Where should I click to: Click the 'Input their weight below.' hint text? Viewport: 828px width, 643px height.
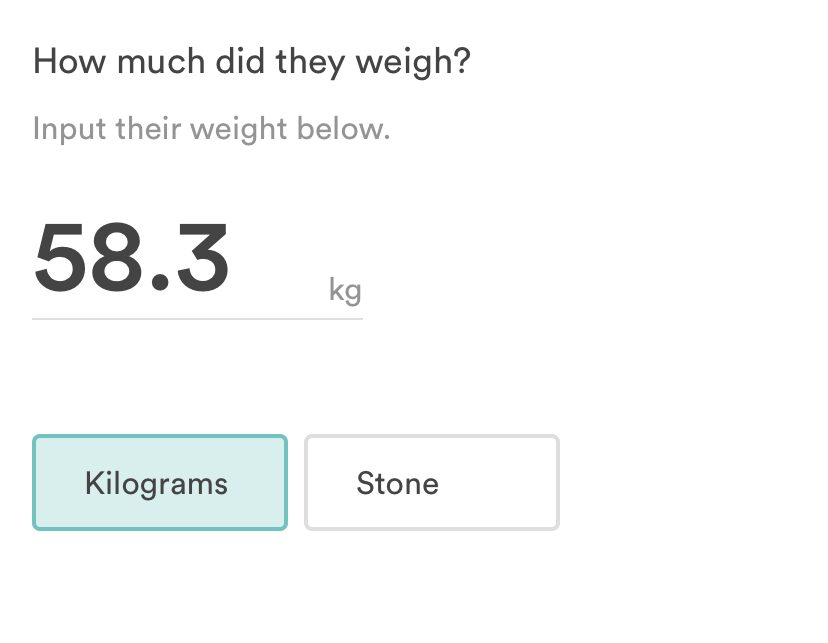point(212,129)
